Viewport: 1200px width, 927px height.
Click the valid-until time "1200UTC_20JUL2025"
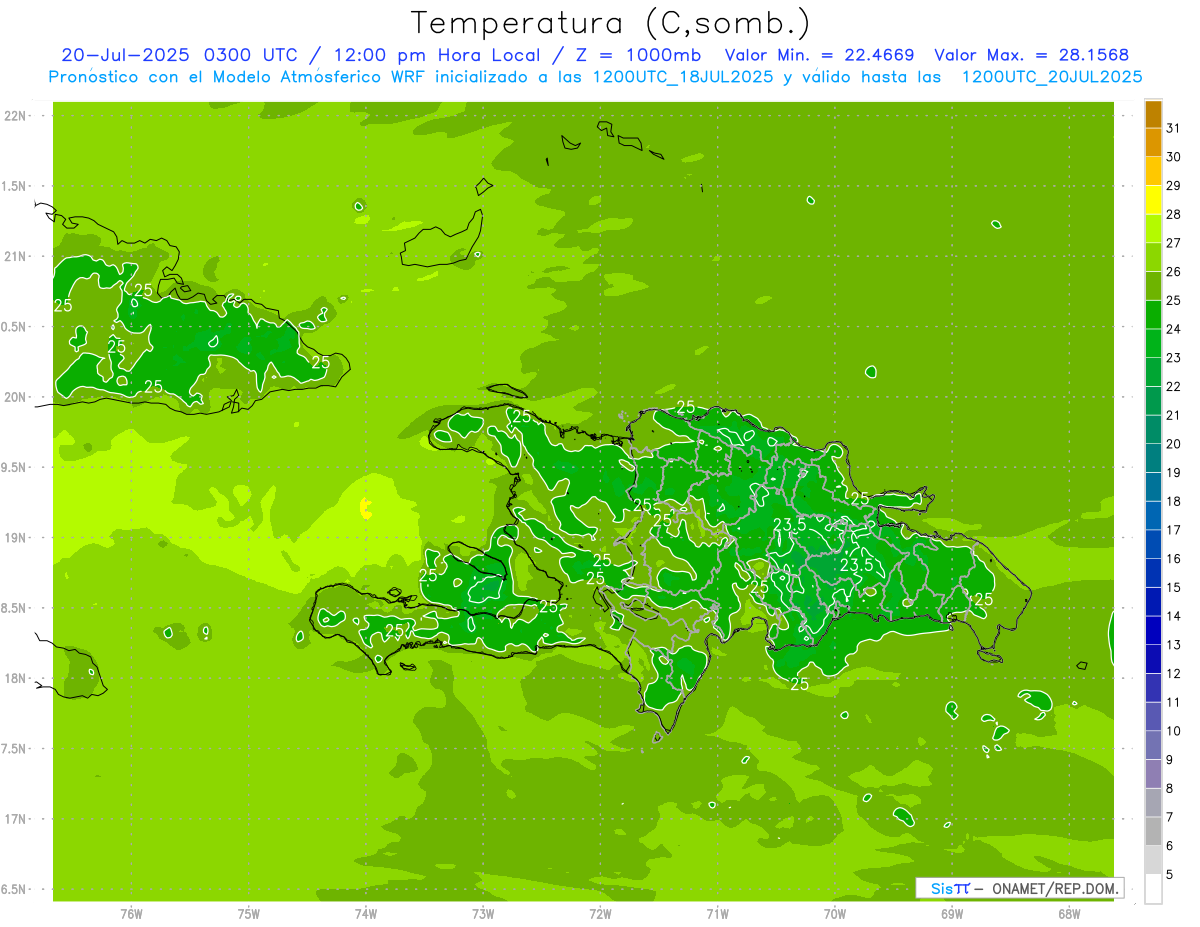tap(1052, 77)
